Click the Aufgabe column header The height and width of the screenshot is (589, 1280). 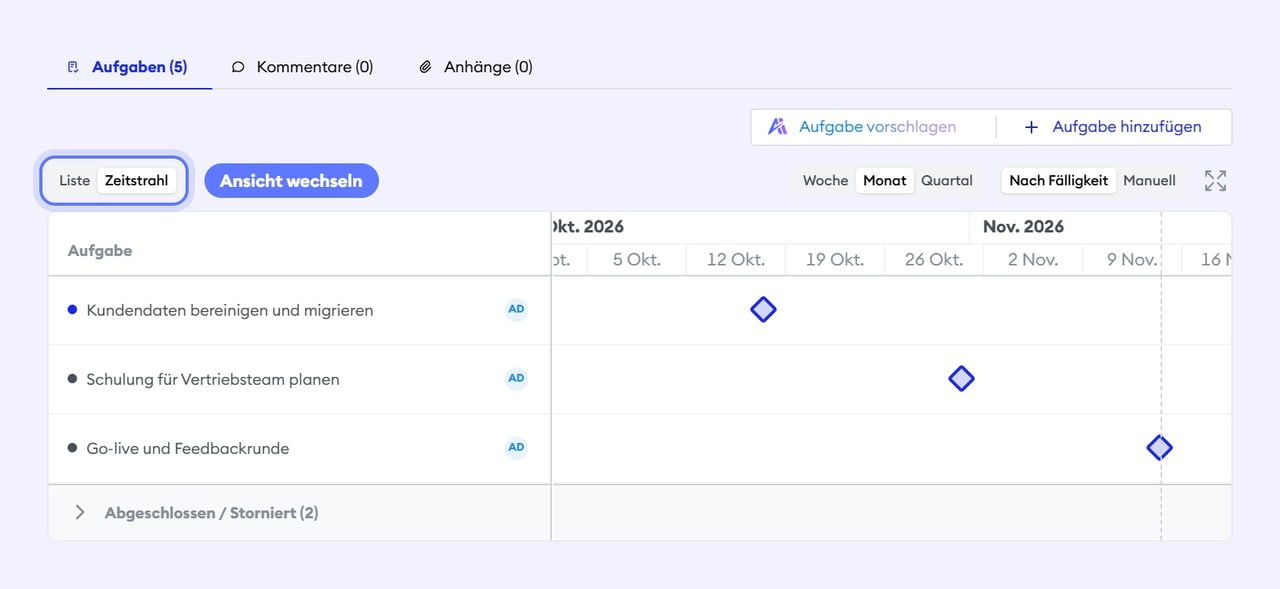(100, 251)
